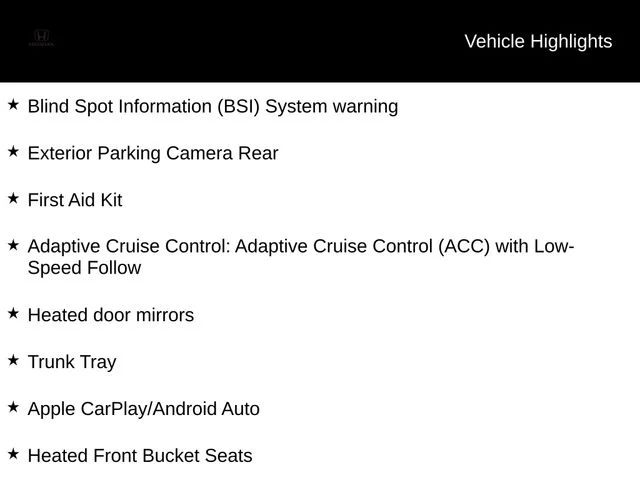This screenshot has width=640, height=480.
Task: Click the star beside Exterior Parking Camera
Action: point(13,151)
